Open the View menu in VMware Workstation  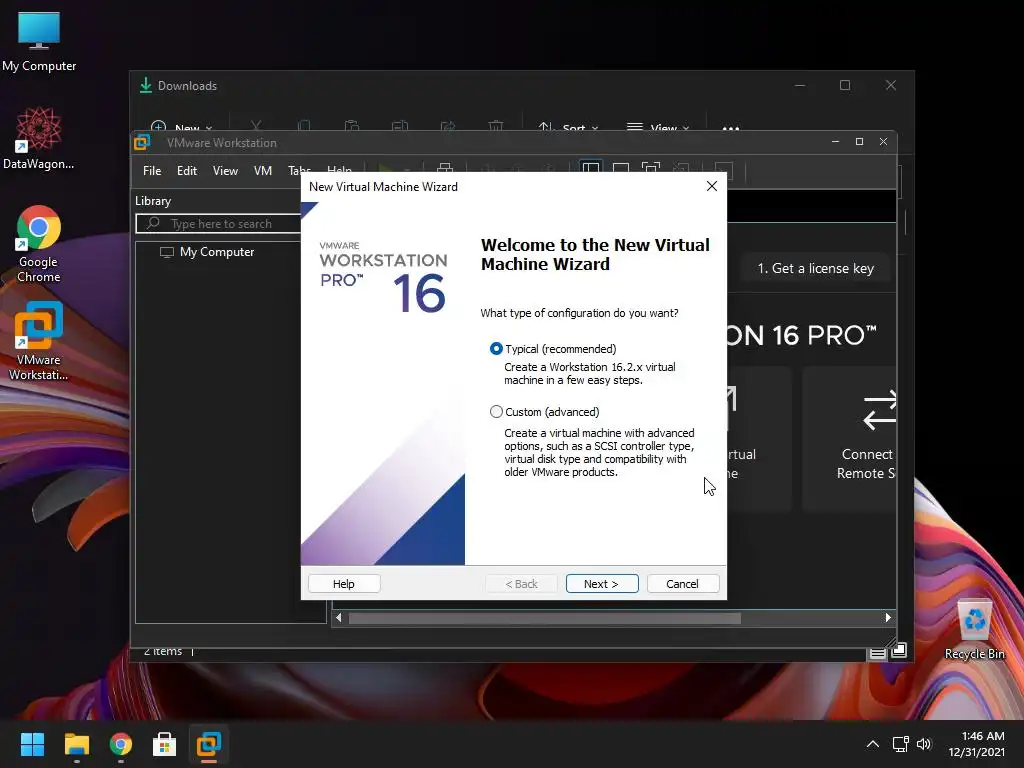[x=225, y=170]
